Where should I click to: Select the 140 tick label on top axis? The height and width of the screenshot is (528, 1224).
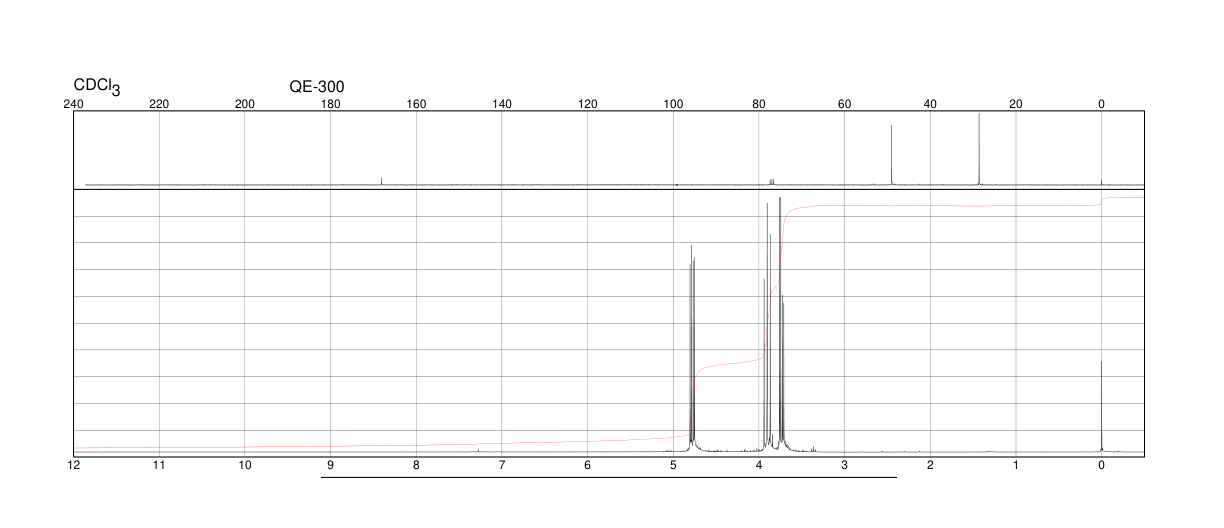pyautogui.click(x=502, y=104)
